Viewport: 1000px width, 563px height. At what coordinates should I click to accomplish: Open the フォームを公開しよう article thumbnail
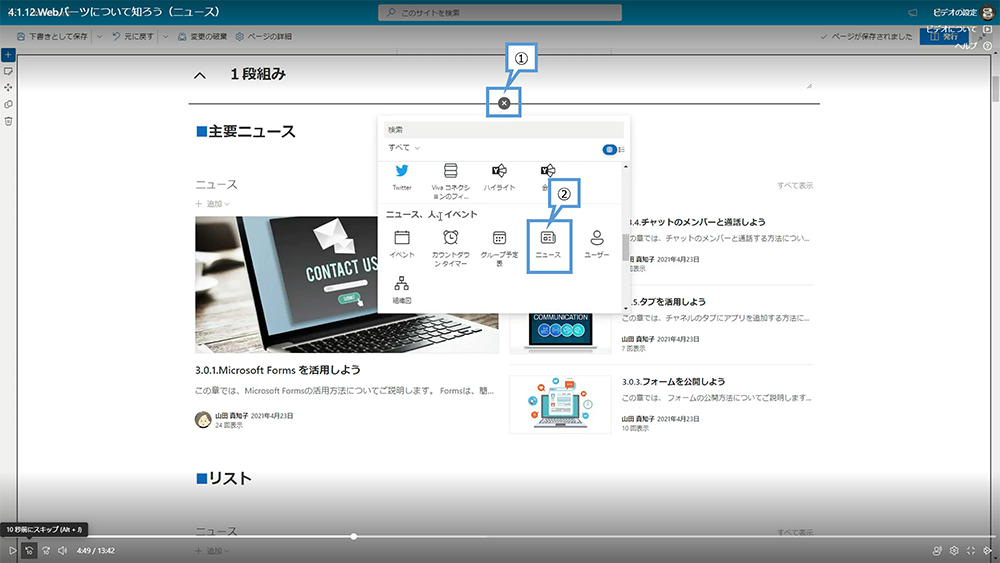[560, 404]
